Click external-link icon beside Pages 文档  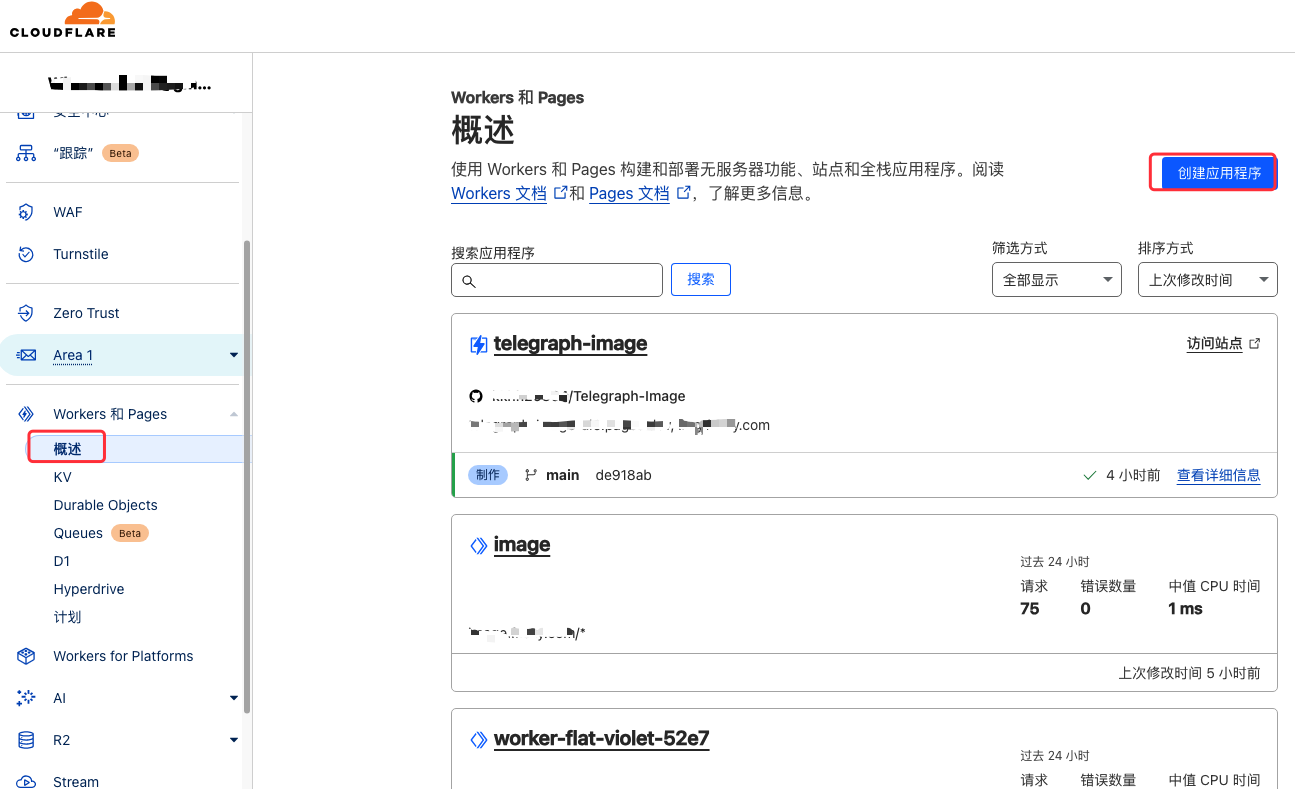pyautogui.click(x=684, y=192)
